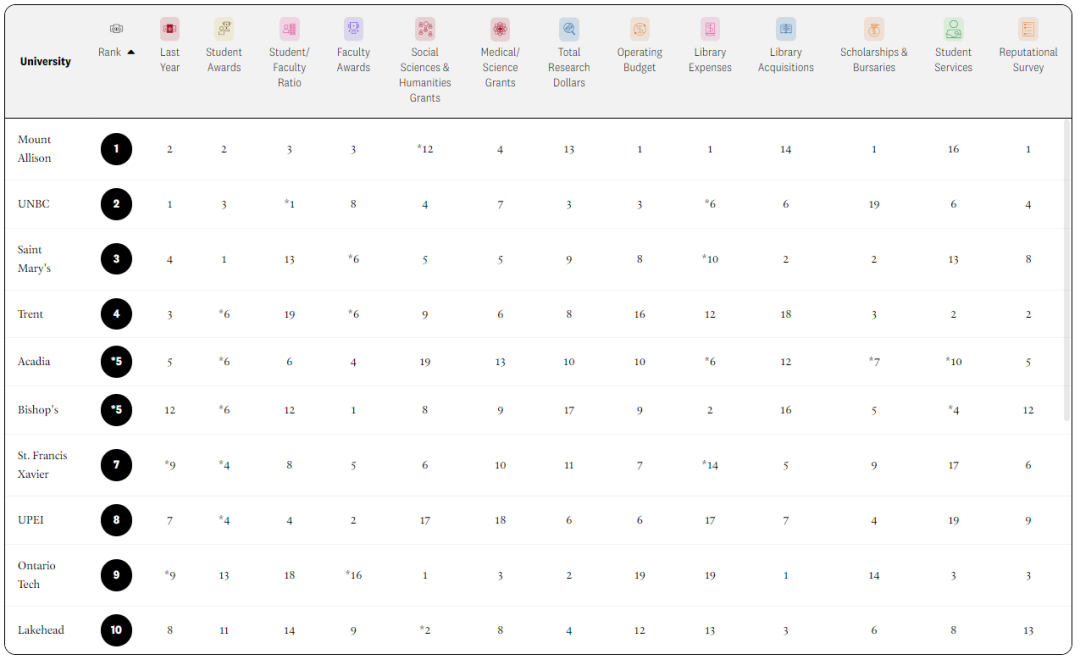The width and height of the screenshot is (1080, 660).
Task: Sort by the Library Expenses header text
Action: [710, 60]
